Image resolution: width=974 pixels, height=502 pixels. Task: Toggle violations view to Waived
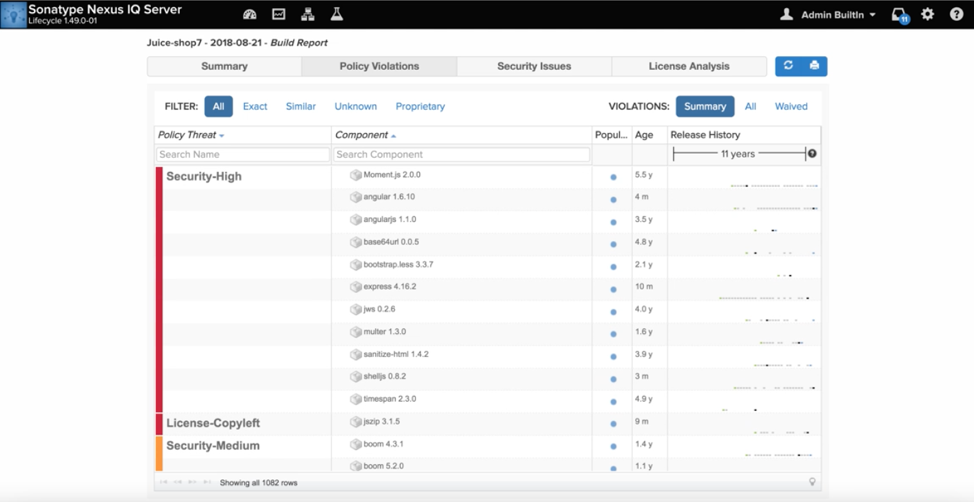[x=791, y=106]
